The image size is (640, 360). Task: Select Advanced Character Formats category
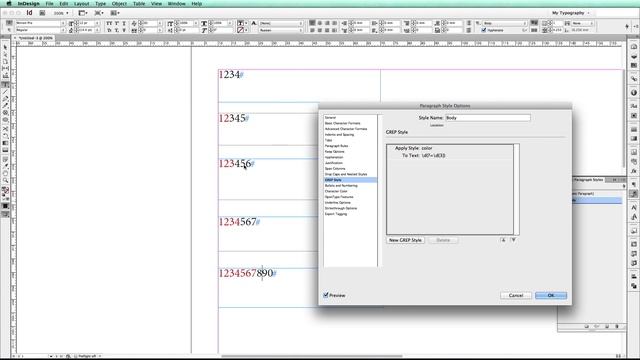pyautogui.click(x=346, y=129)
